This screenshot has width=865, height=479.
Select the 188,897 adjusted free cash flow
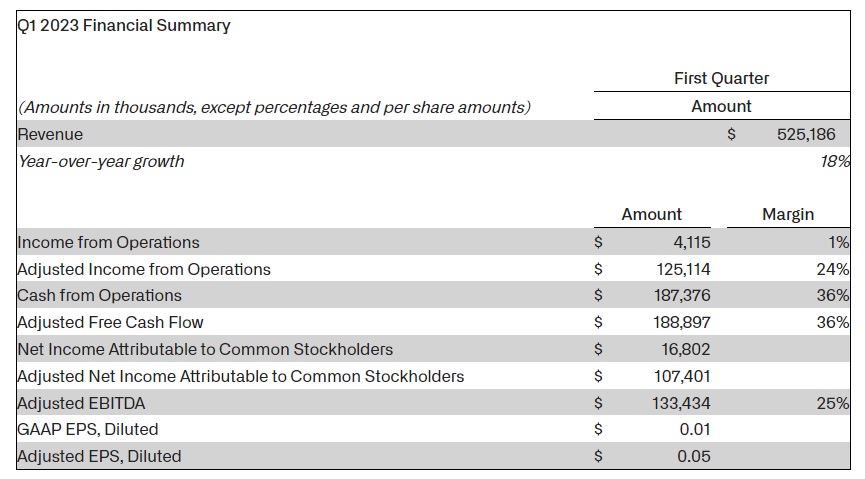(682, 322)
